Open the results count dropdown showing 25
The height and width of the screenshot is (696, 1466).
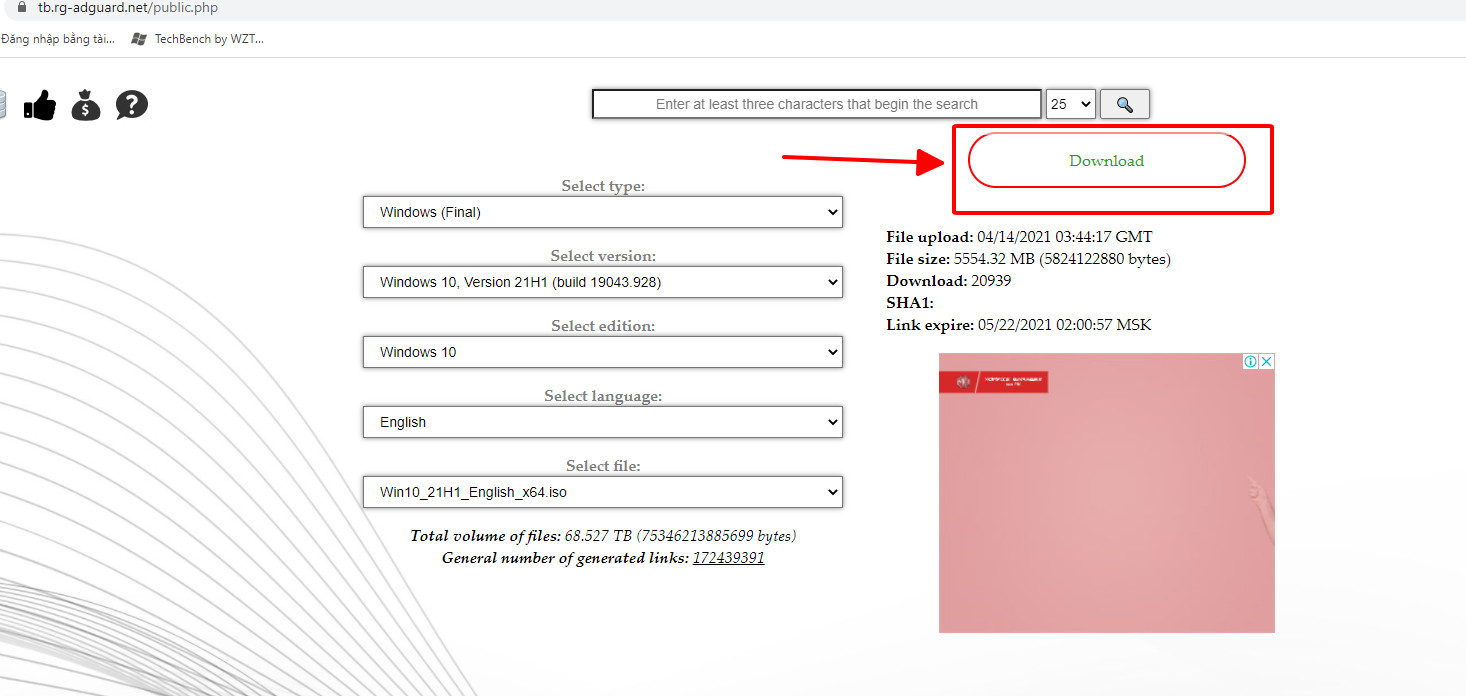point(1071,104)
